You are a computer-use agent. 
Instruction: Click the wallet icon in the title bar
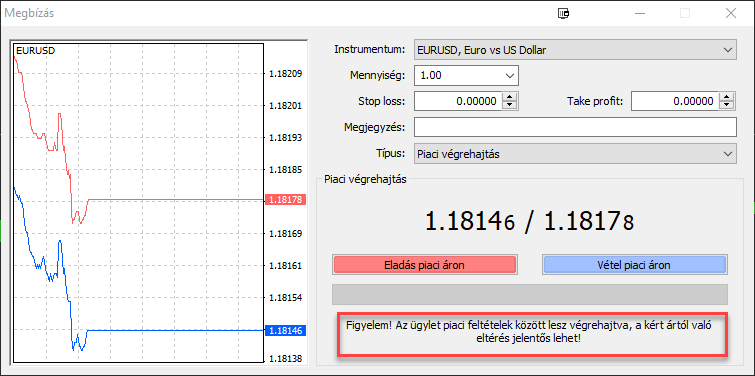[563, 13]
